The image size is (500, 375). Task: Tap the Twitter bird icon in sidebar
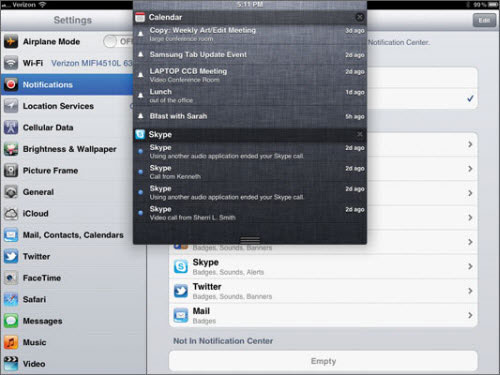11,256
